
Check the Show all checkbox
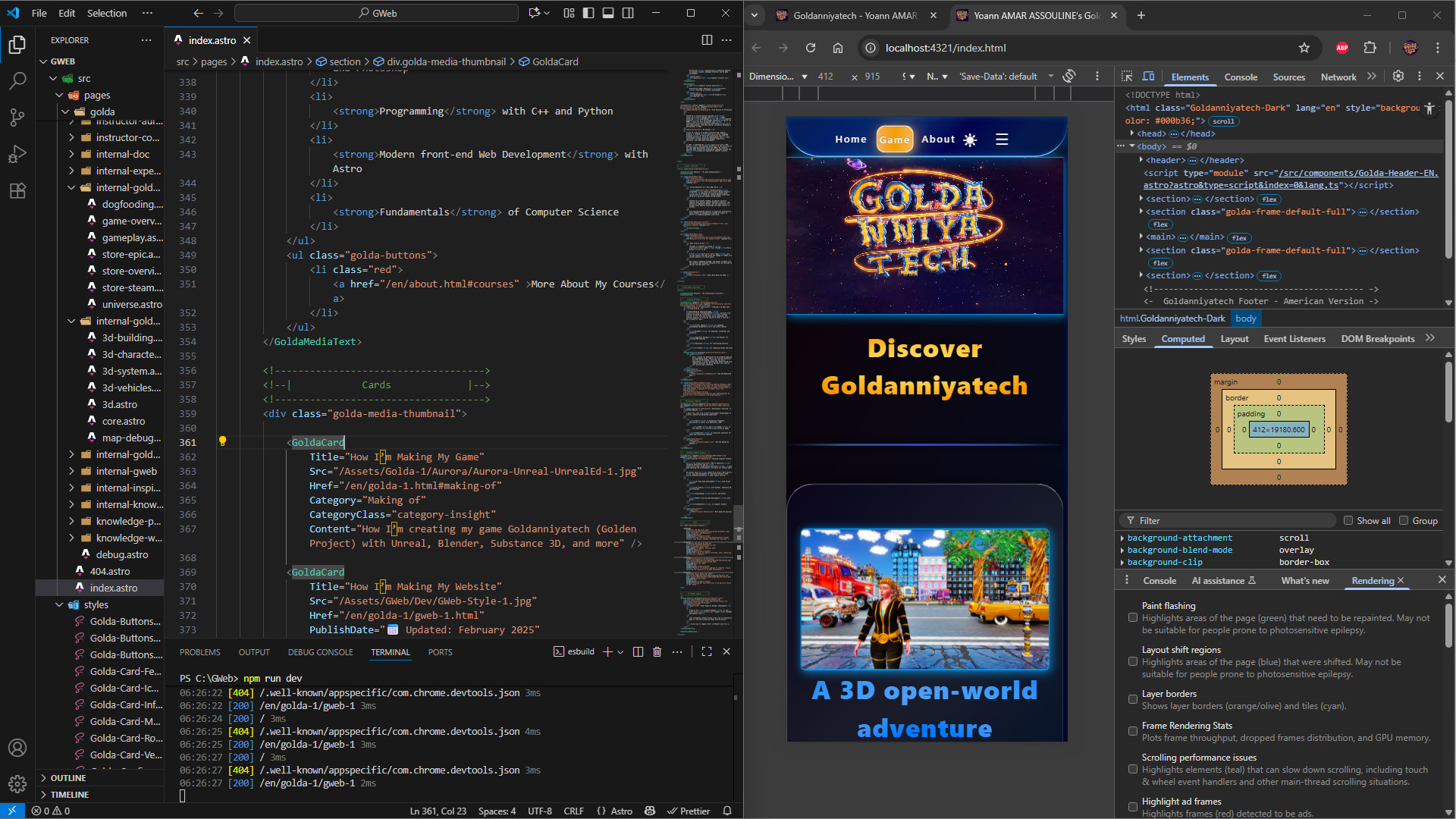pos(1348,520)
